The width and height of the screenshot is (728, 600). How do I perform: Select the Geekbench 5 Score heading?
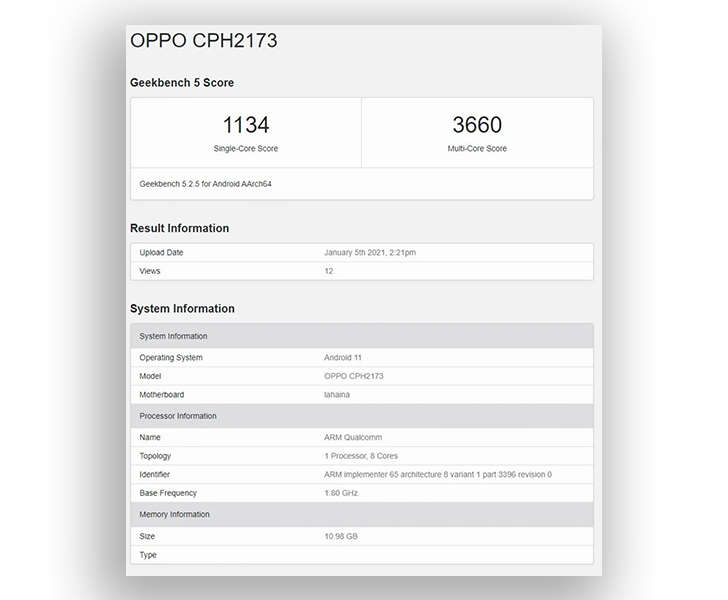(182, 83)
